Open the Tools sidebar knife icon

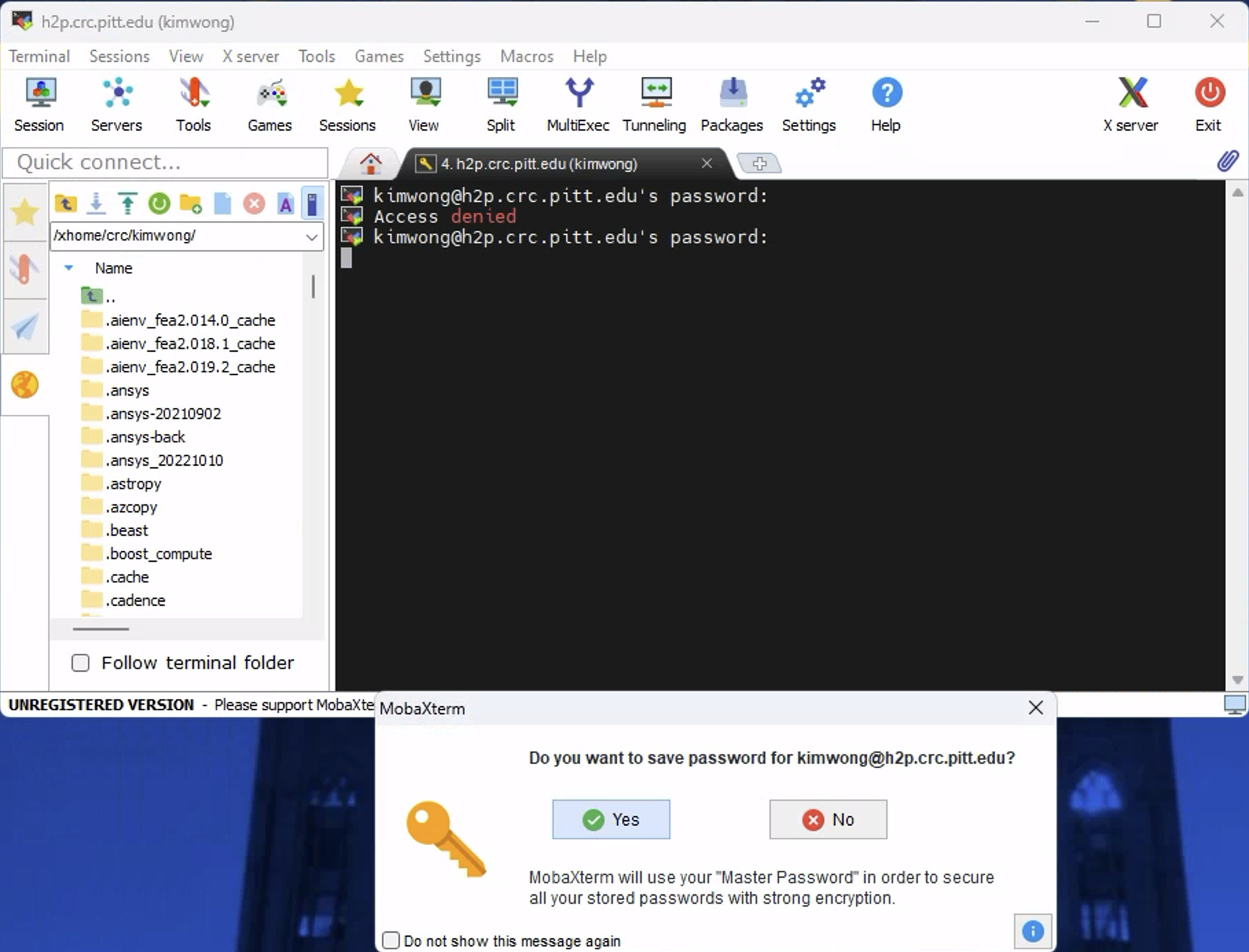tap(25, 269)
